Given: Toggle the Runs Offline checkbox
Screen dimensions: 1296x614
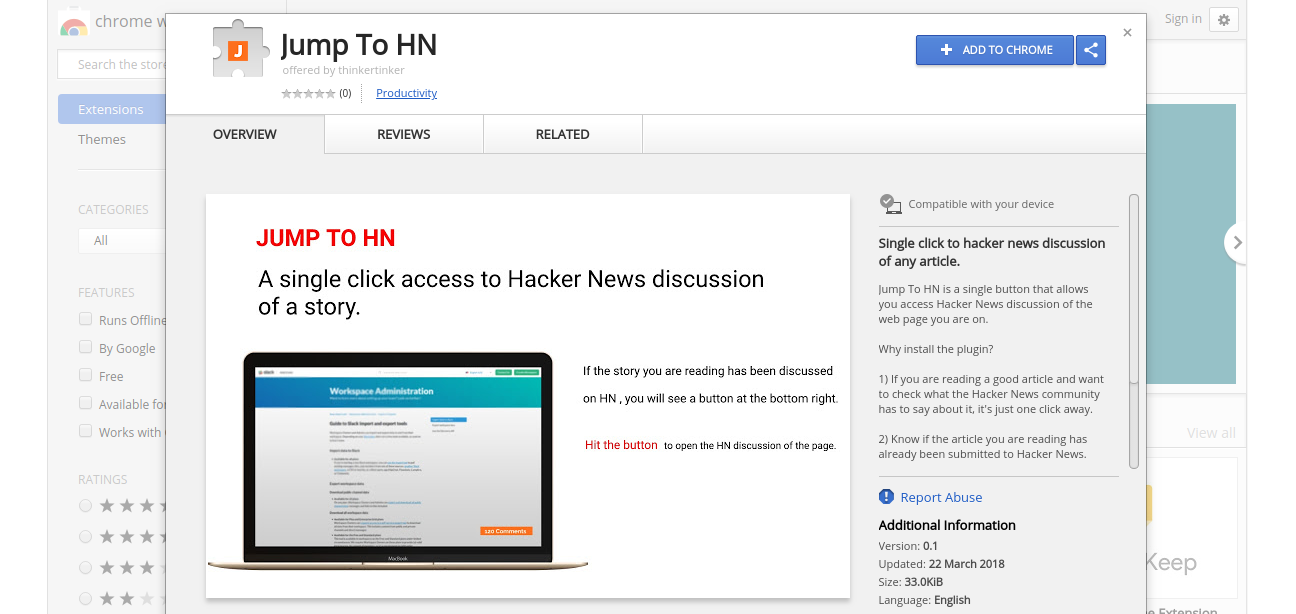Looking at the screenshot, I should pyautogui.click(x=86, y=319).
